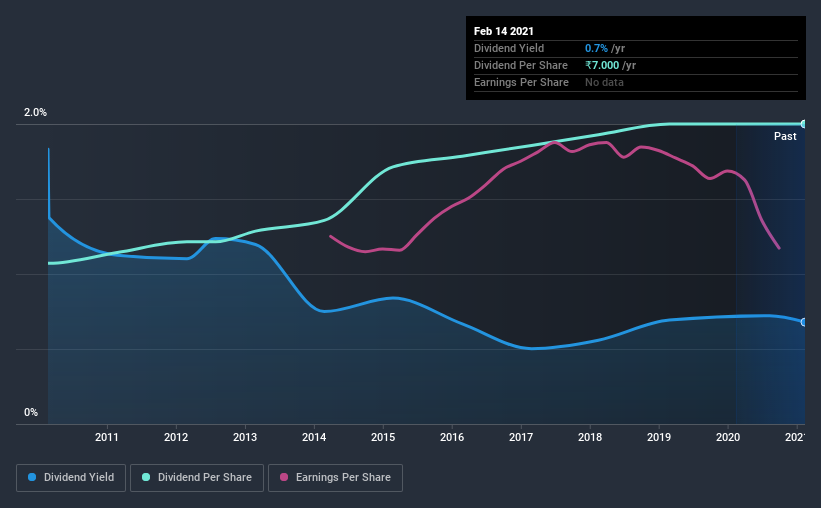821x508 pixels.
Task: Click the 2014 x-axis label
Action: (x=314, y=437)
